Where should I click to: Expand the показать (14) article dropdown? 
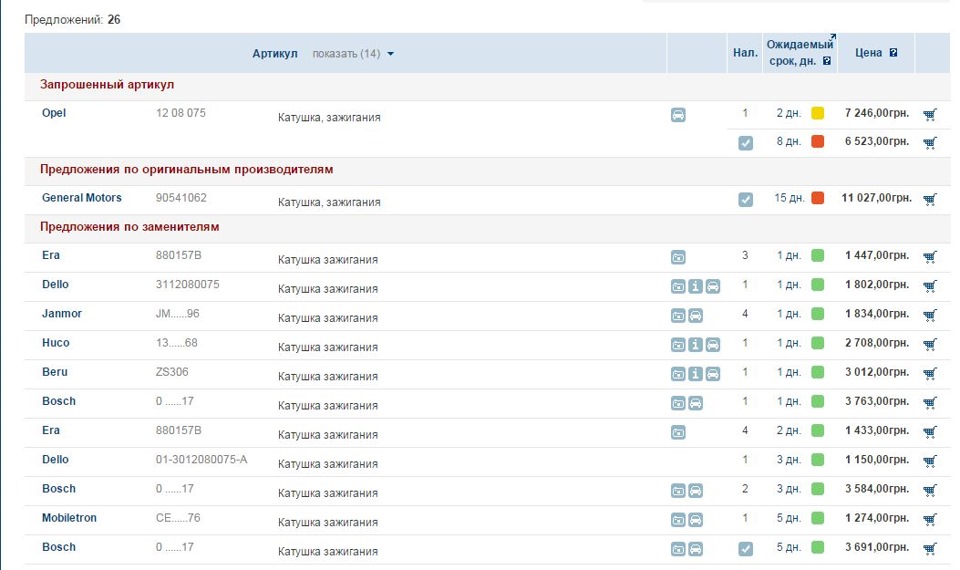coord(353,54)
